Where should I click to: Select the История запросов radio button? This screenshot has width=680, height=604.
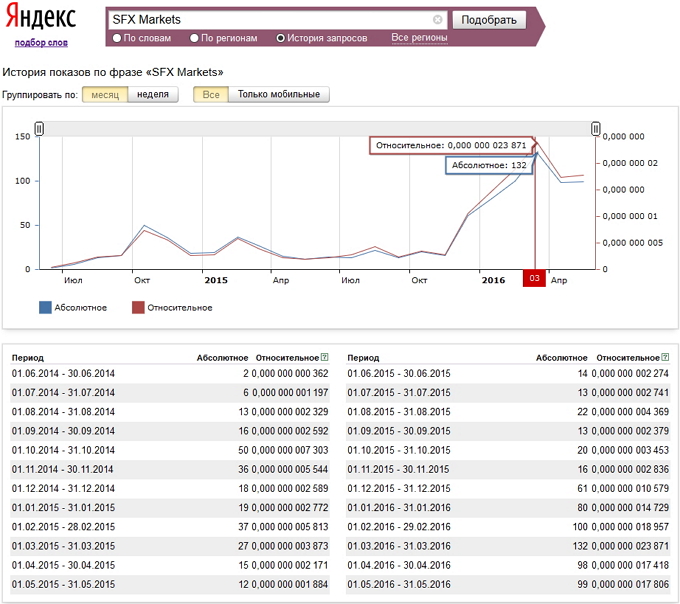(281, 38)
